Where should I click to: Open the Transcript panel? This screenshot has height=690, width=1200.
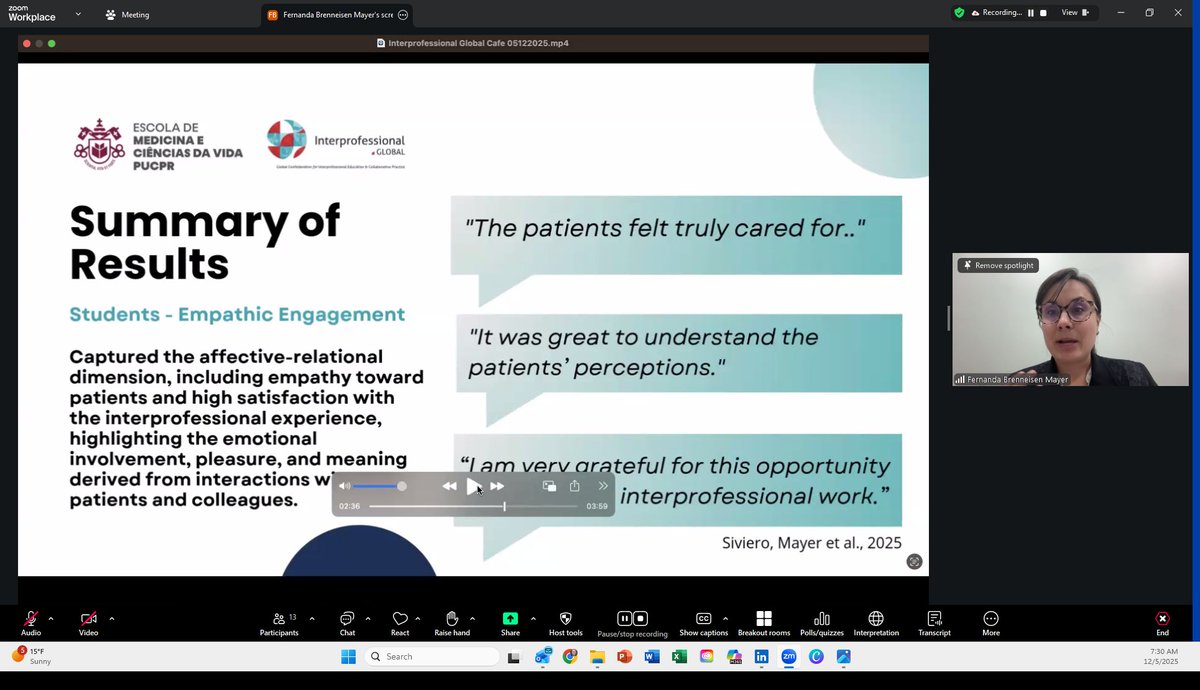tap(934, 623)
